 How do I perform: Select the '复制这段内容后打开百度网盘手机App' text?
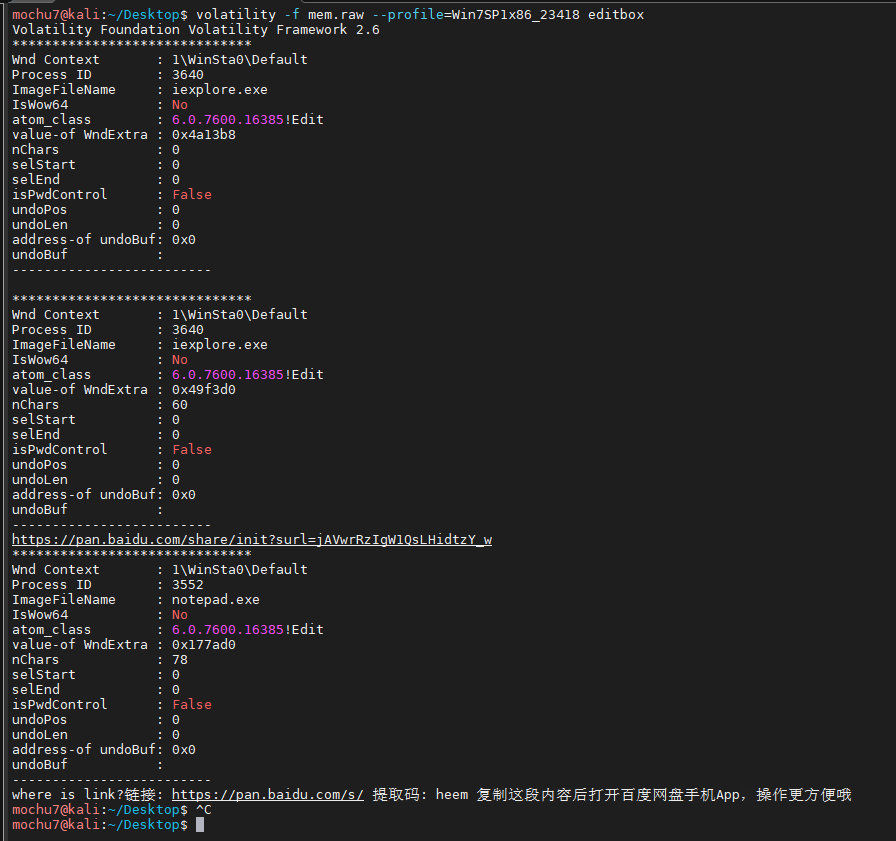(608, 794)
